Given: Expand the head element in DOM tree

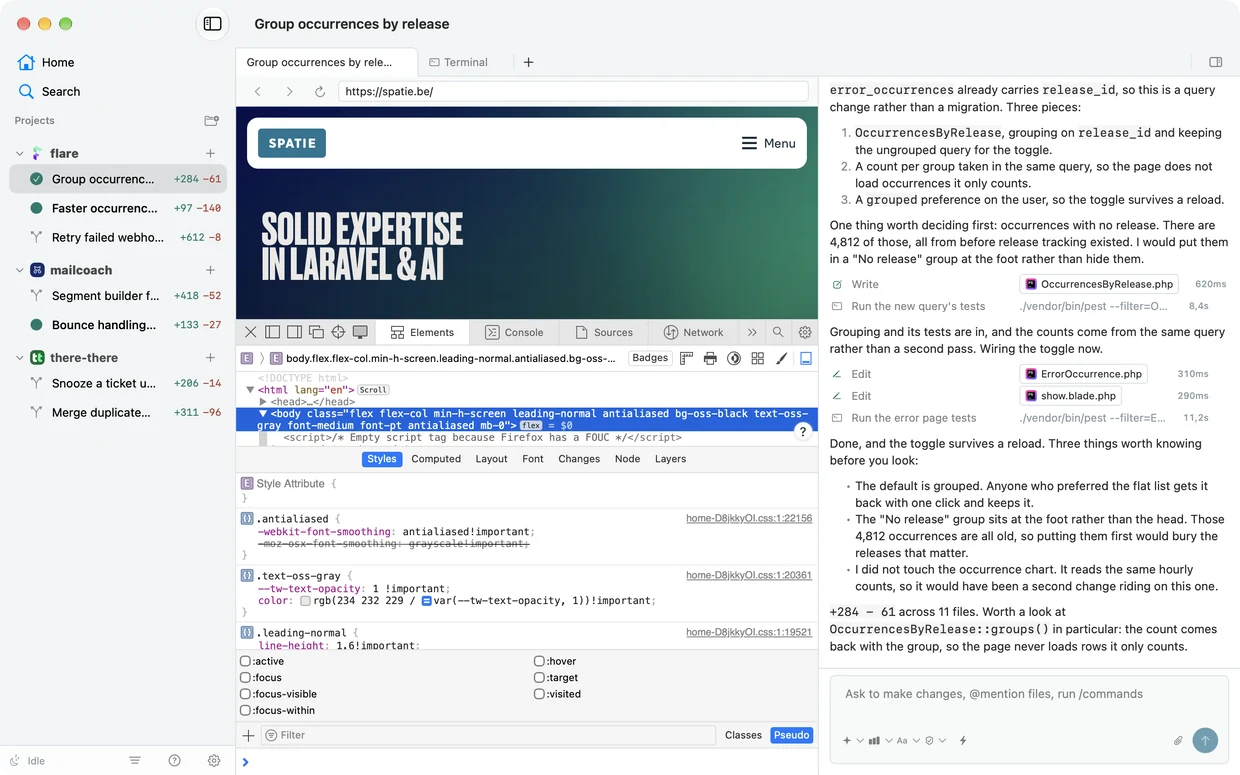Looking at the screenshot, I should (263, 401).
